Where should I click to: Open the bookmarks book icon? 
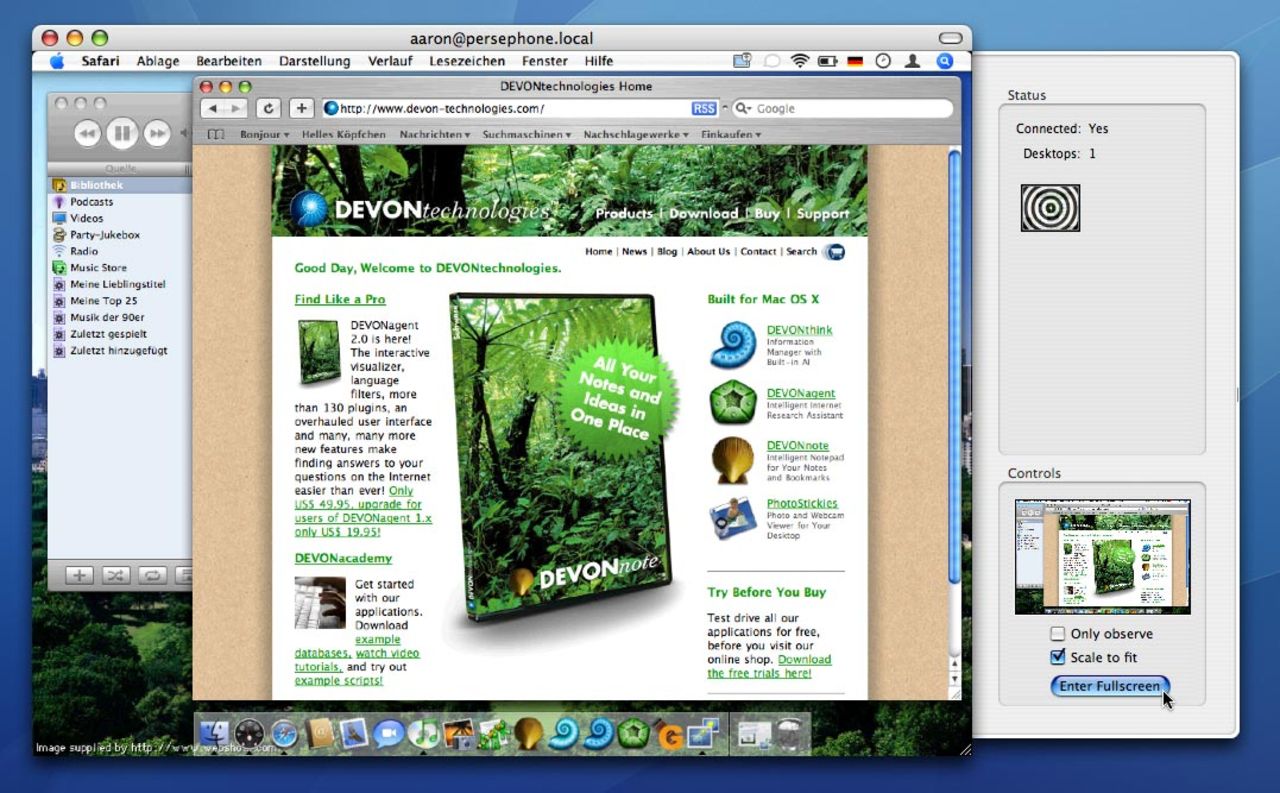216,134
